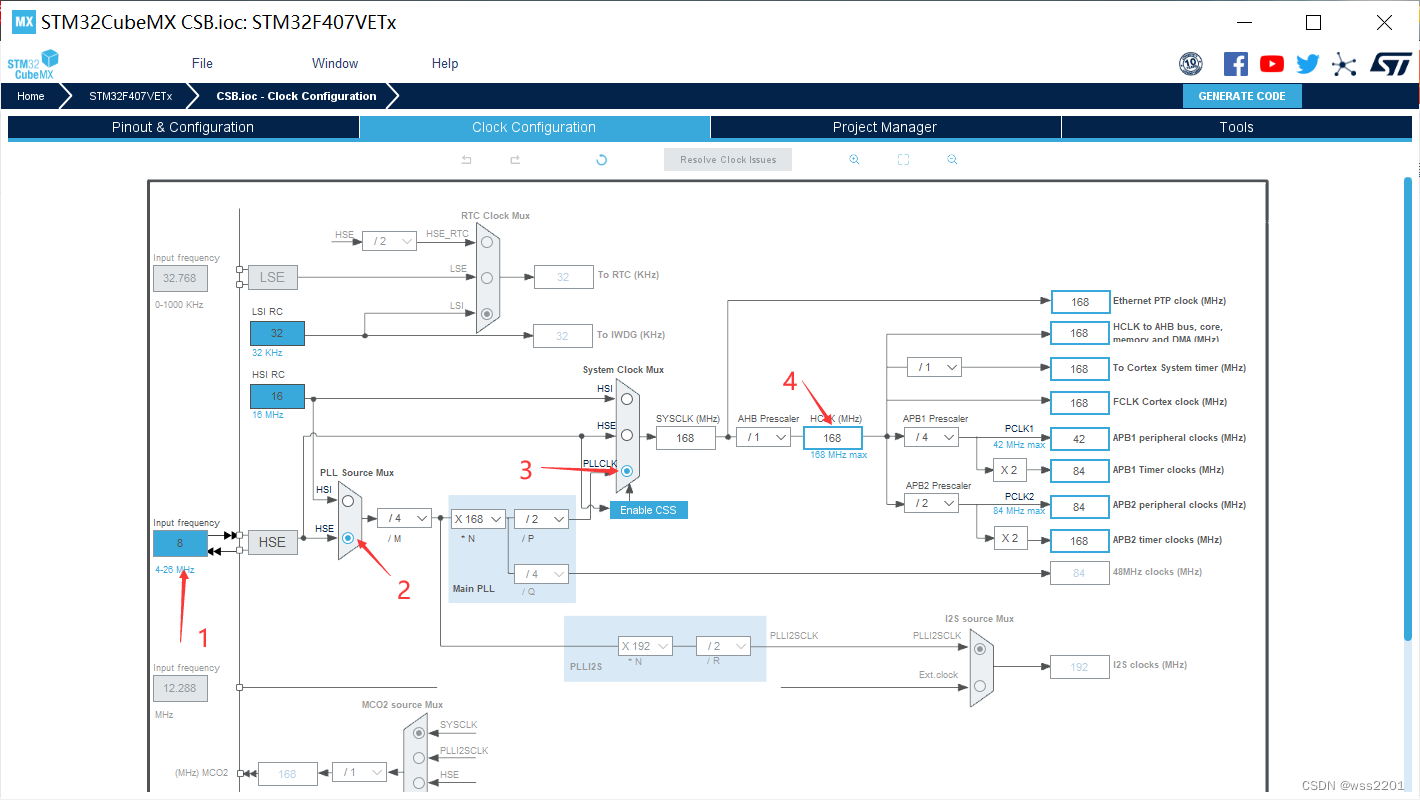Click the STM32CubeMX logo
Viewport: 1420px width, 800px height.
coord(33,64)
